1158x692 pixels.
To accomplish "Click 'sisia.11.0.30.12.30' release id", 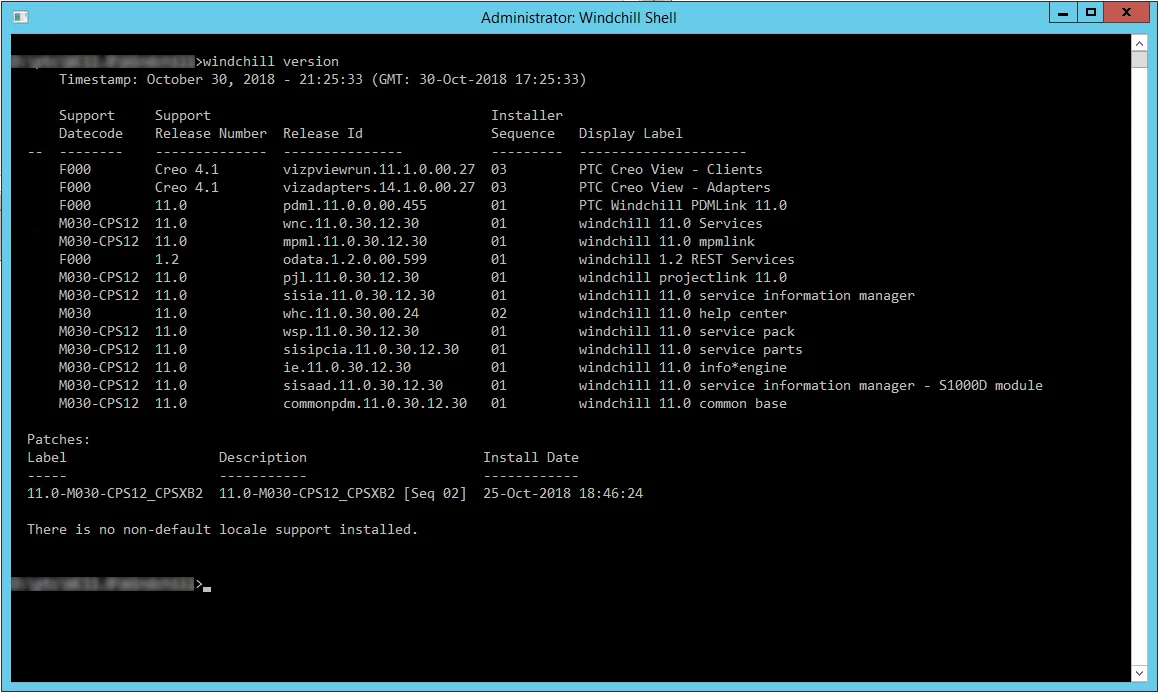I will (x=359, y=295).
